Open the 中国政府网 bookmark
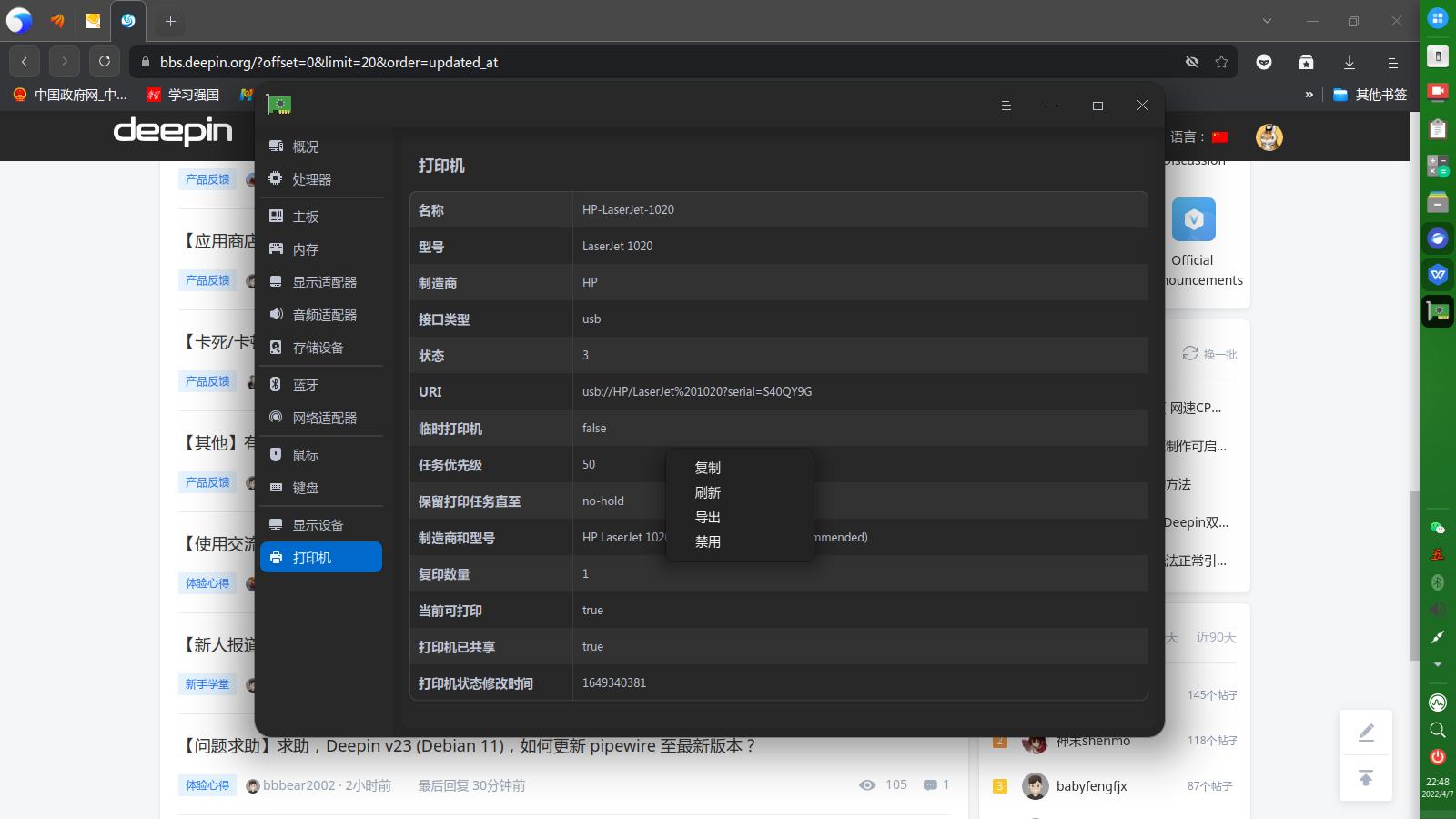Viewport: 1456px width, 819px height. 70,95
